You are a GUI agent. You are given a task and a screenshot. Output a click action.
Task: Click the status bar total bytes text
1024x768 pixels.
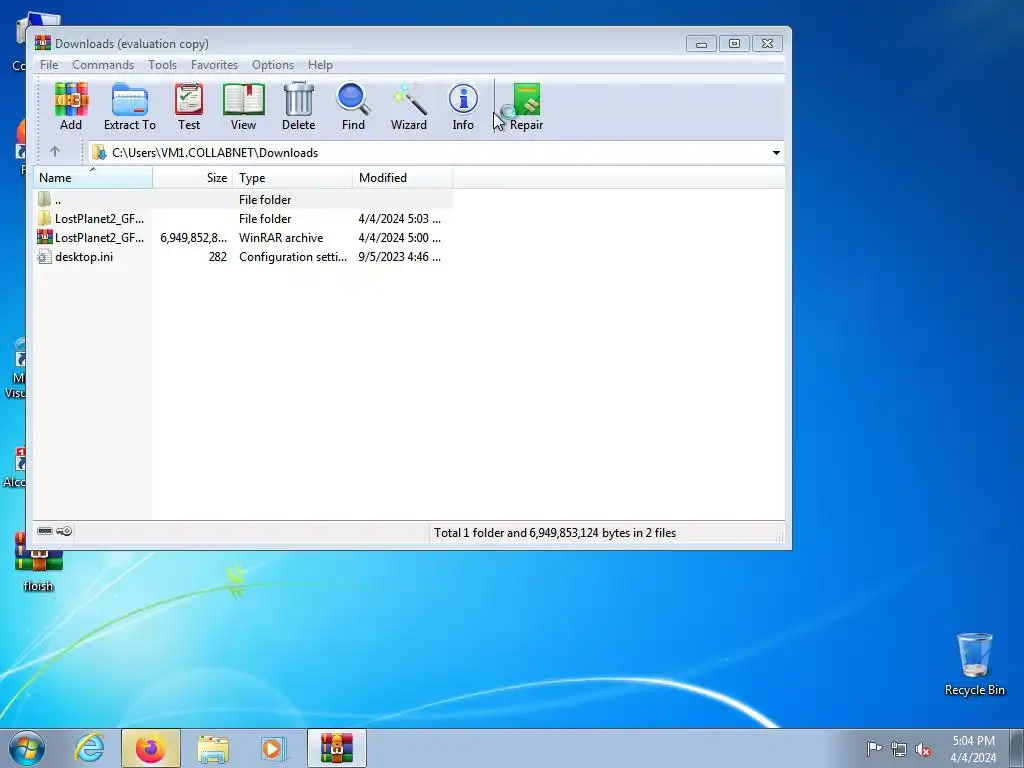554,533
